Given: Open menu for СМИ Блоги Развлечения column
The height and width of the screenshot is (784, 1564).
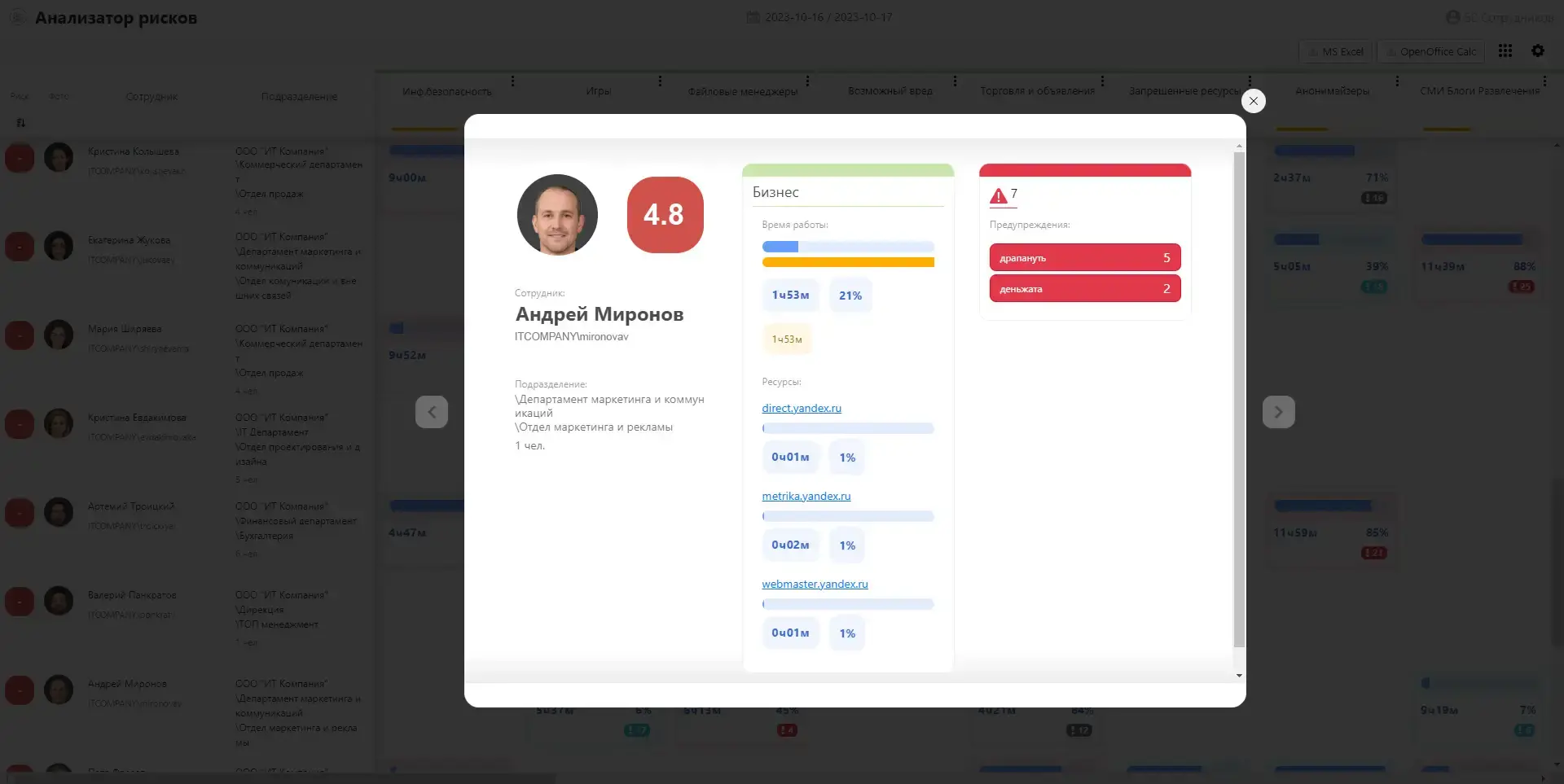Looking at the screenshot, I should pos(1544,81).
